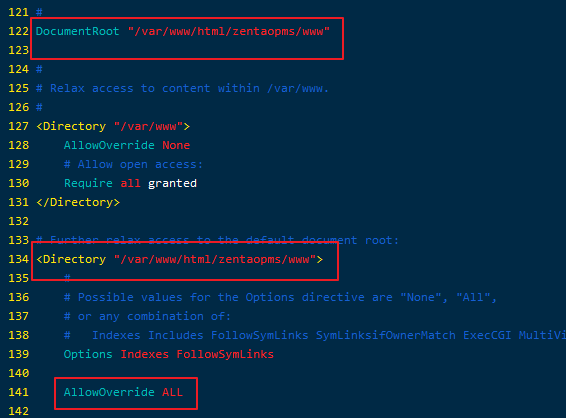The image size is (566, 418).
Task: Click the Options keyword on line 139
Action: pyautogui.click(x=88, y=354)
